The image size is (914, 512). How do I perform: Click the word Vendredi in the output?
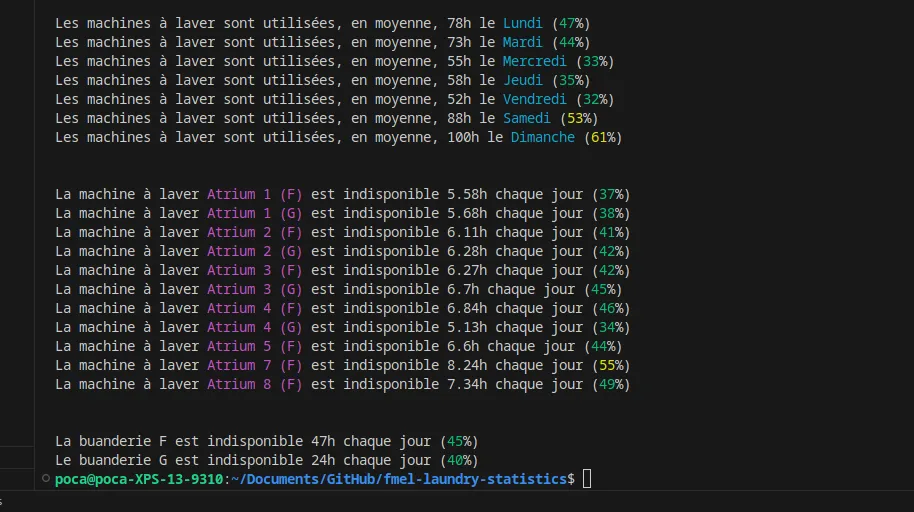coord(535,99)
